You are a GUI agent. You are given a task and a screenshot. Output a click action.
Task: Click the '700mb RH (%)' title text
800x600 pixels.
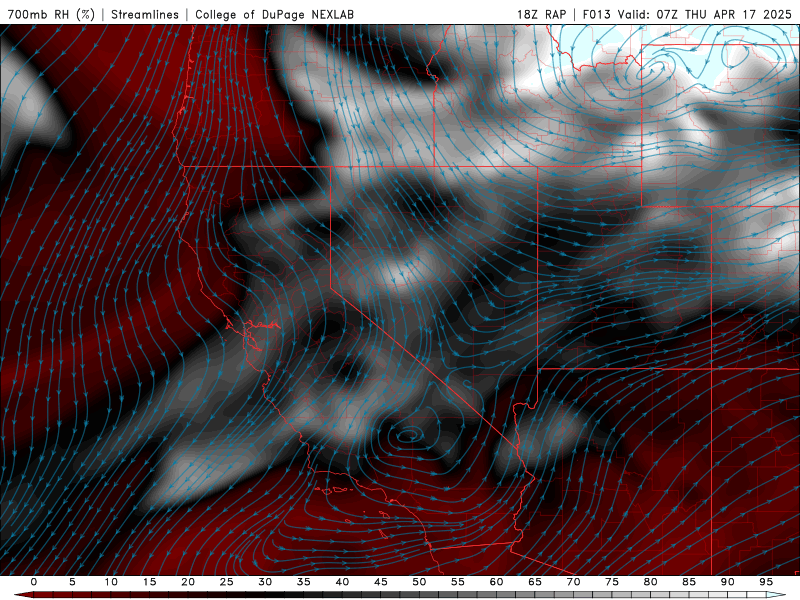[x=52, y=14]
